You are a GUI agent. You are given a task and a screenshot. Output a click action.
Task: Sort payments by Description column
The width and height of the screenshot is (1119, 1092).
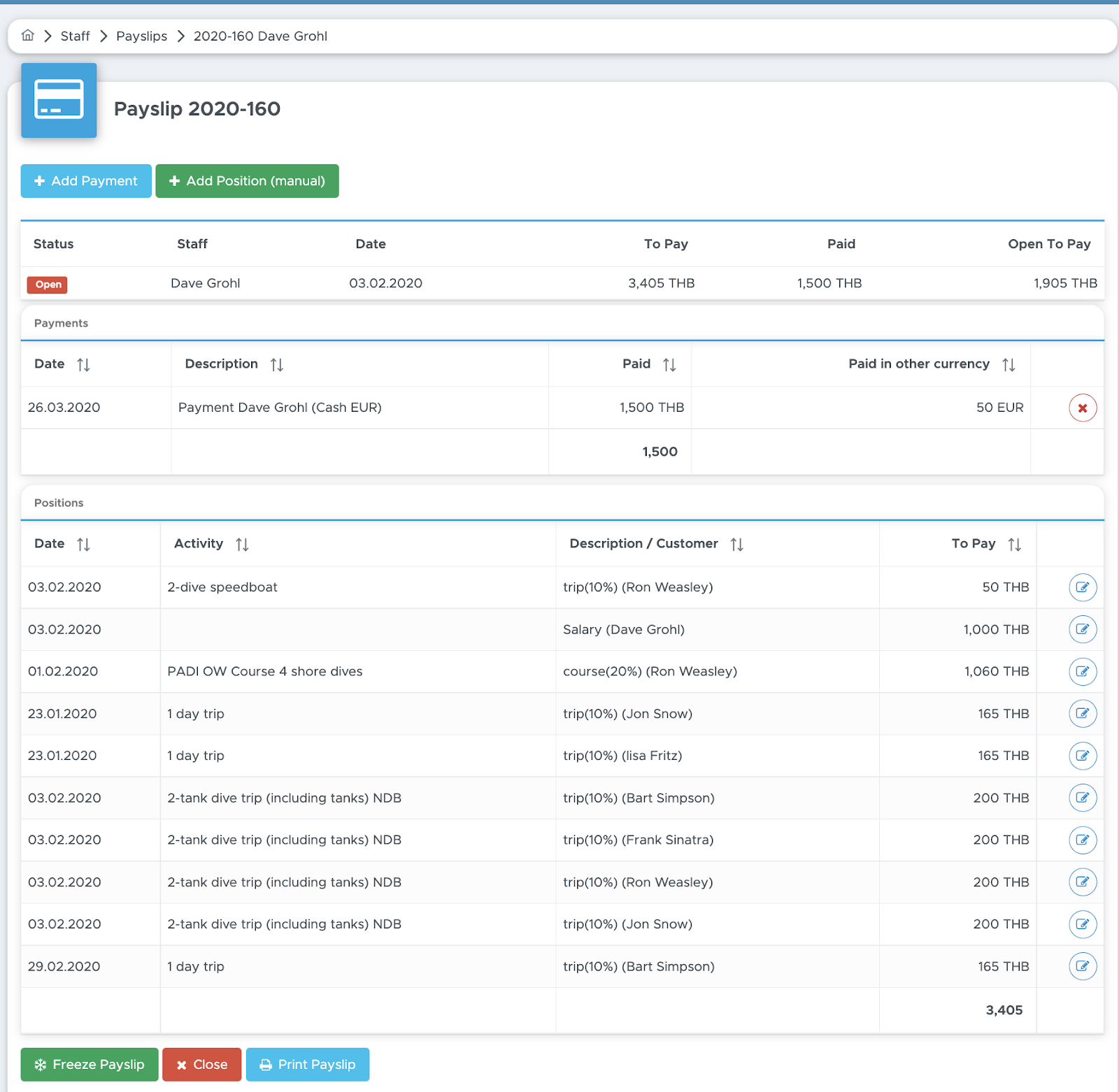(277, 365)
